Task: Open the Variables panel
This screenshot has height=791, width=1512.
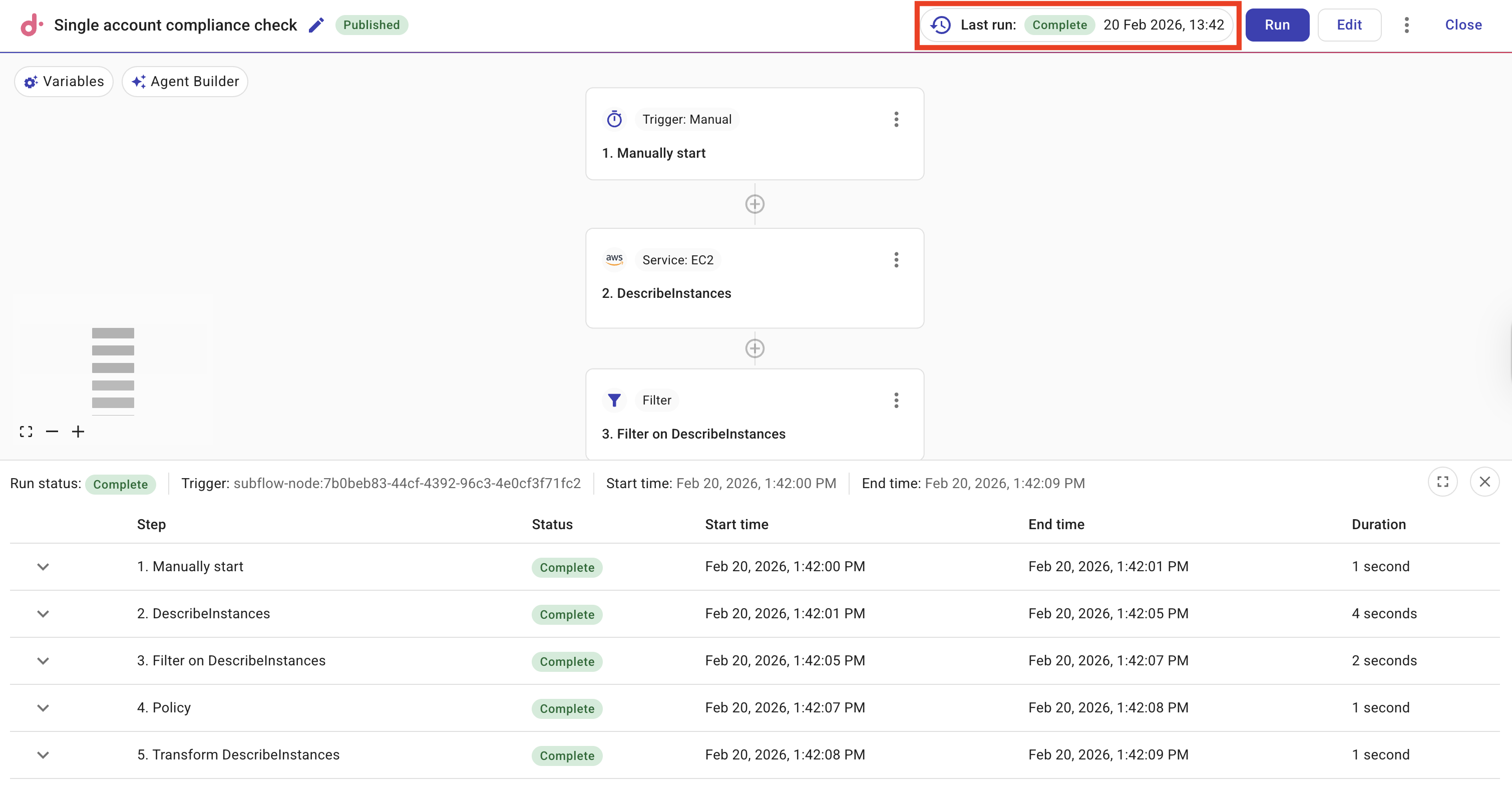Action: click(64, 81)
